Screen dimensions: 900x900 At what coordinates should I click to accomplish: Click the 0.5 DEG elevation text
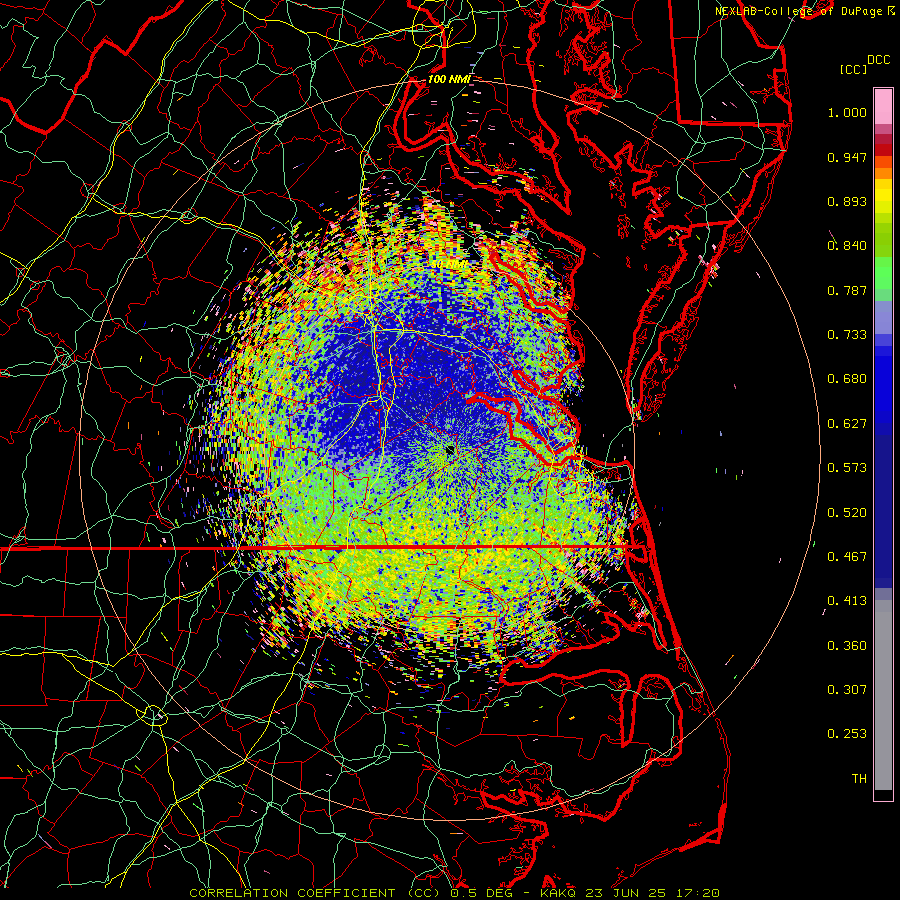pos(481,893)
